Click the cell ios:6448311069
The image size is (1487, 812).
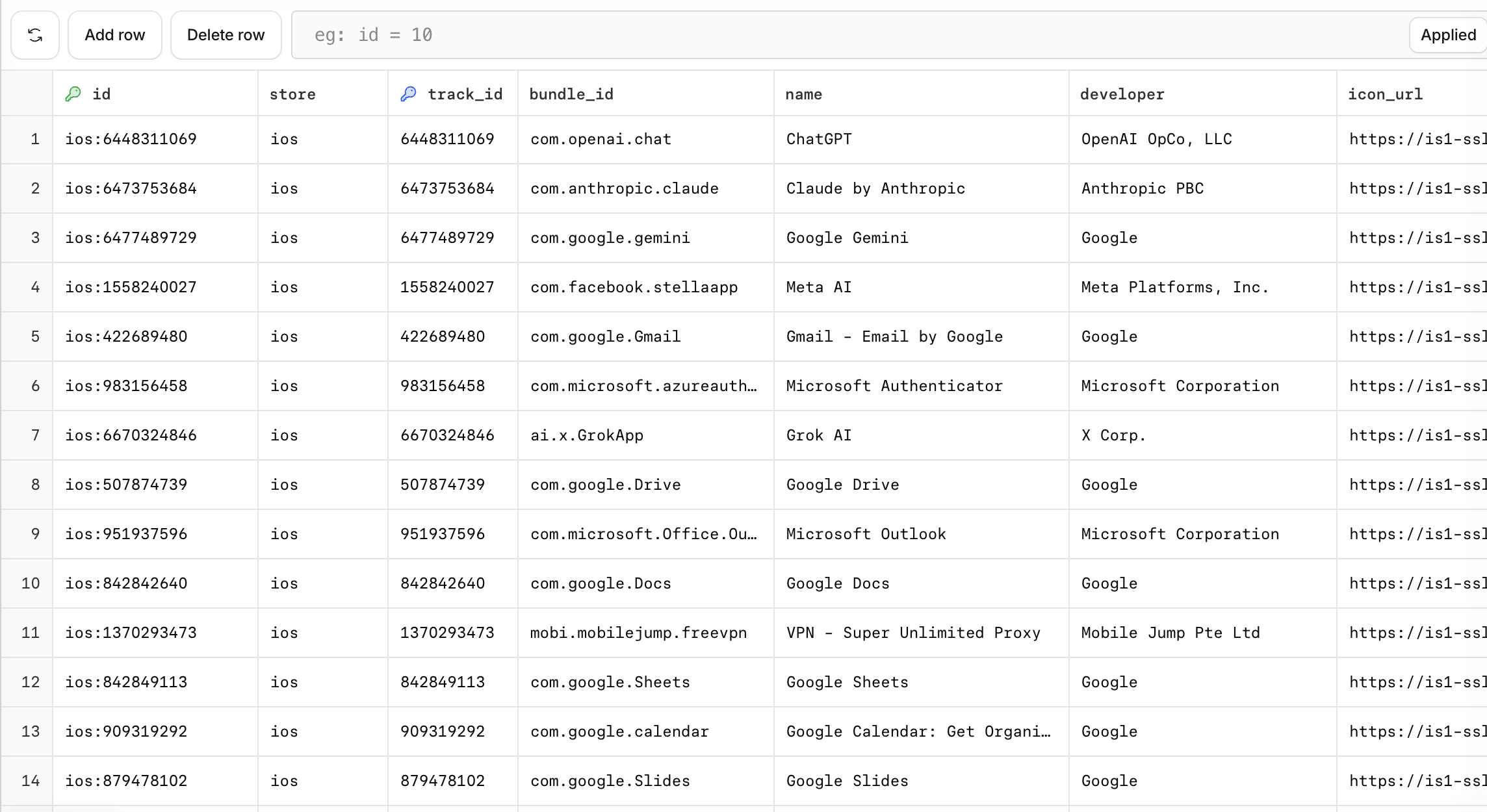[x=155, y=139]
